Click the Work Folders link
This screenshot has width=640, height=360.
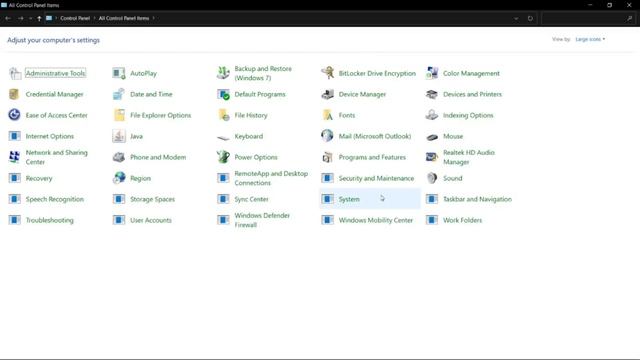pos(462,220)
